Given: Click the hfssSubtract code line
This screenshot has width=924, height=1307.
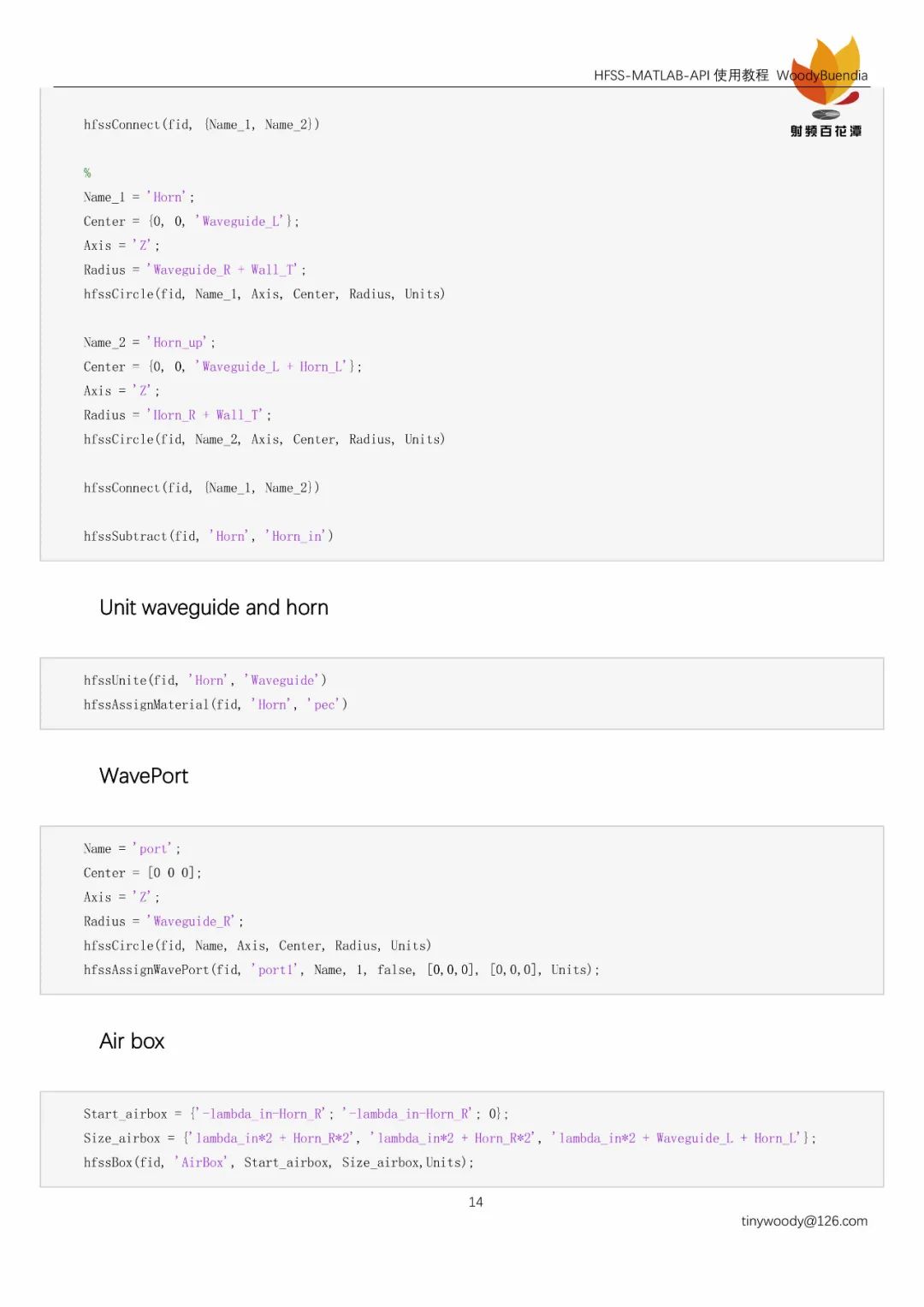Looking at the screenshot, I should [208, 537].
